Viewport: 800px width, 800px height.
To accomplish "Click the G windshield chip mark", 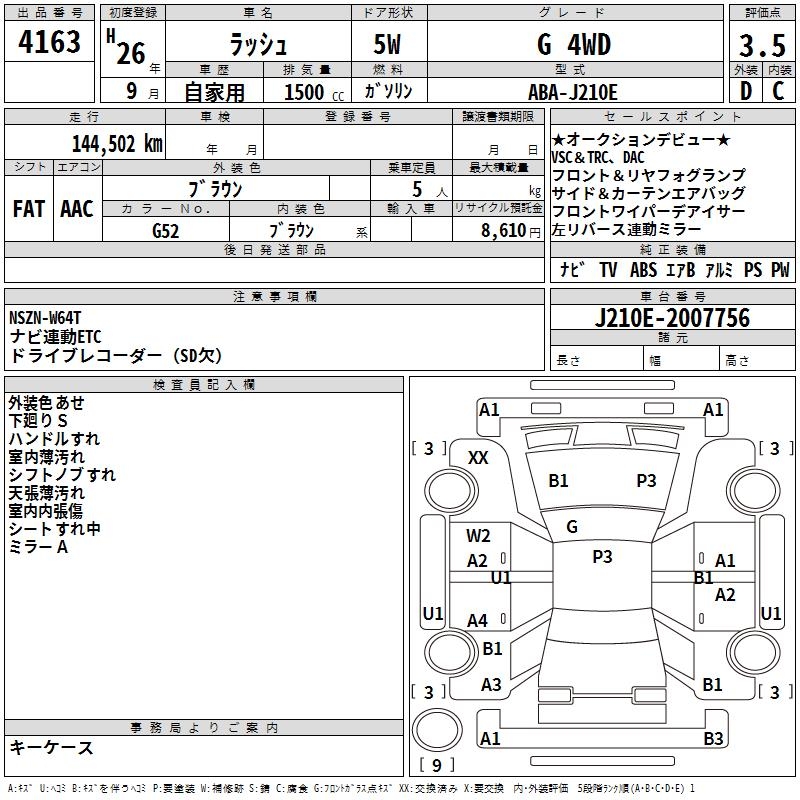I will pos(572,527).
